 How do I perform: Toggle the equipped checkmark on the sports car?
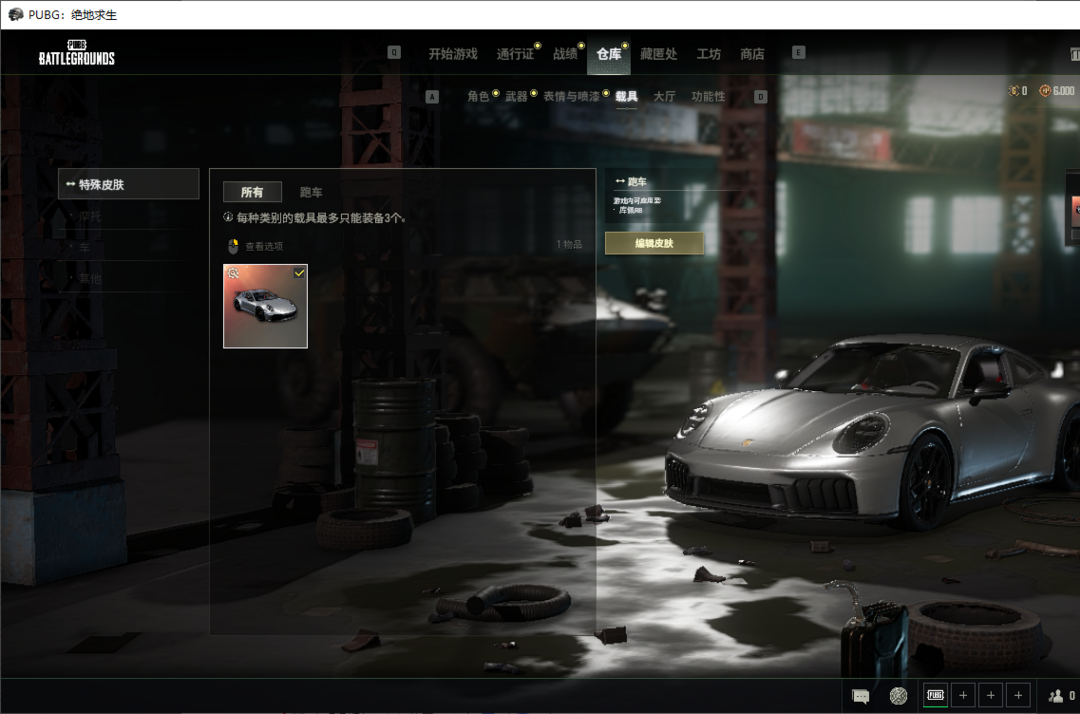click(x=298, y=273)
